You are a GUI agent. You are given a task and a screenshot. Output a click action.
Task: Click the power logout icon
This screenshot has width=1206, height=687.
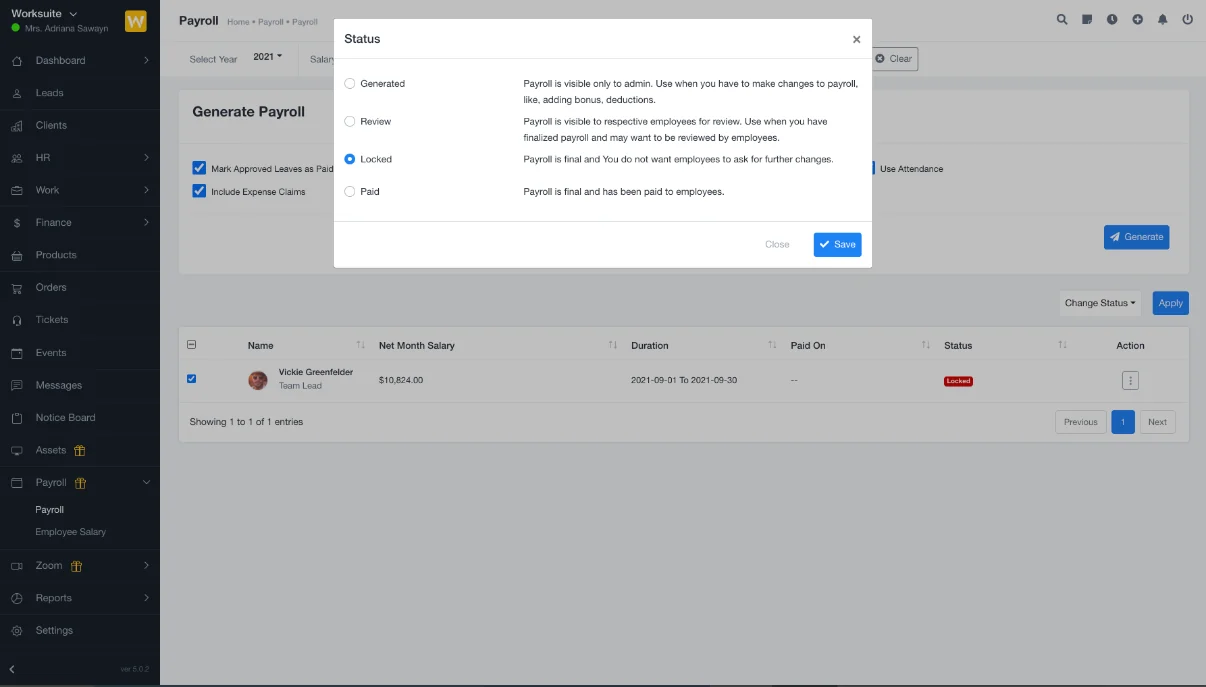(1187, 19)
